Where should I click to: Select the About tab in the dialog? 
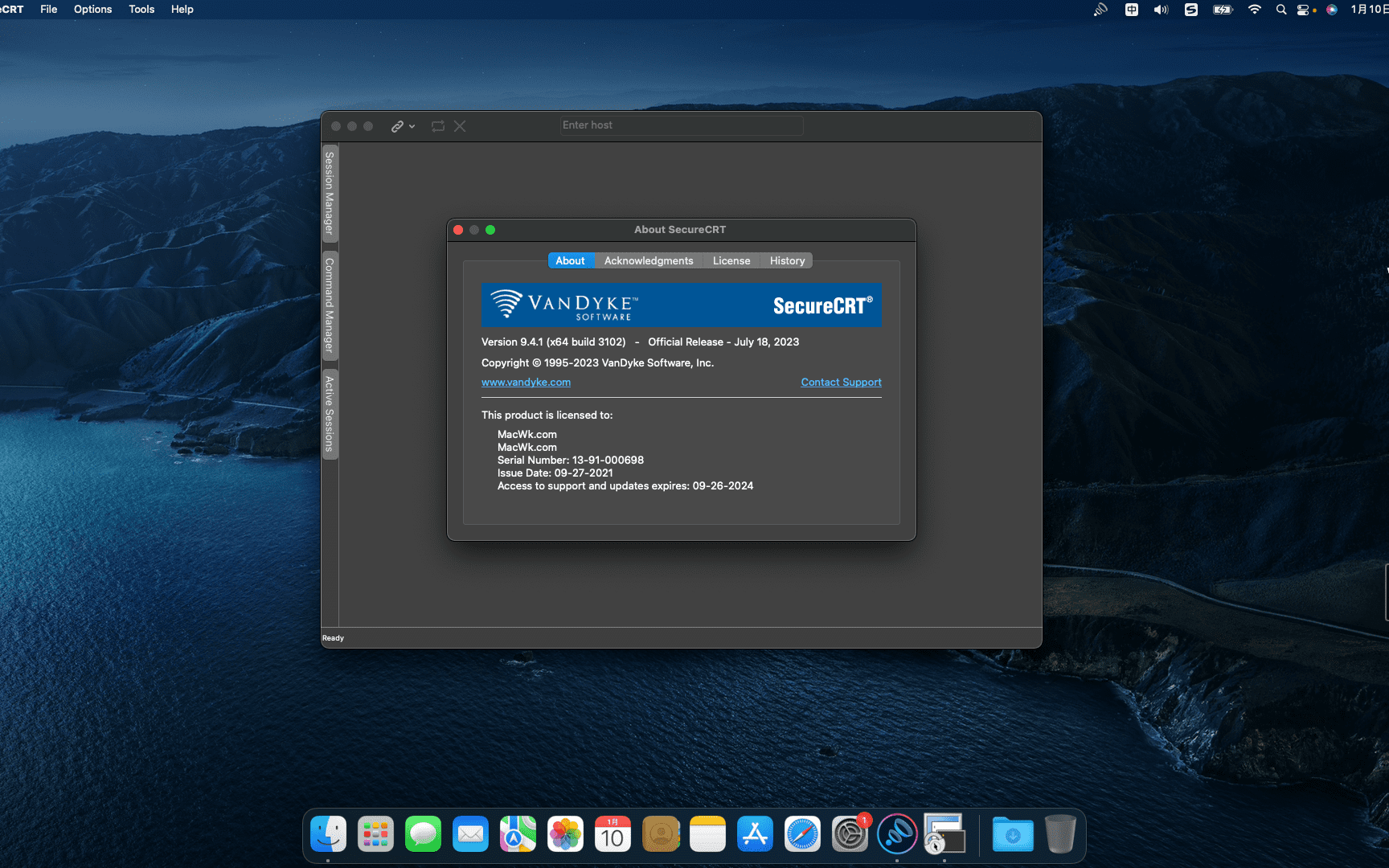571,260
